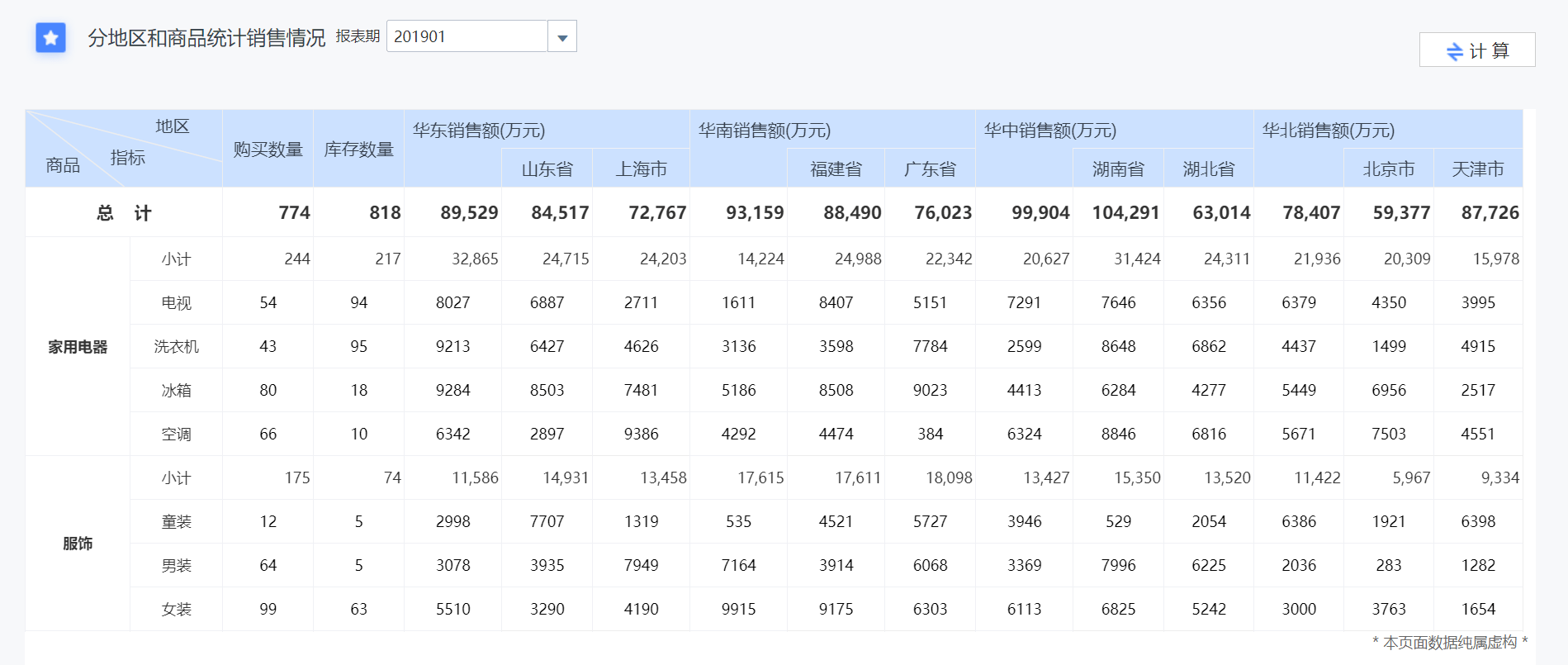Image resolution: width=1568 pixels, height=665 pixels.
Task: Click the 服饰 subtotal value 11,586
Action: tap(475, 478)
